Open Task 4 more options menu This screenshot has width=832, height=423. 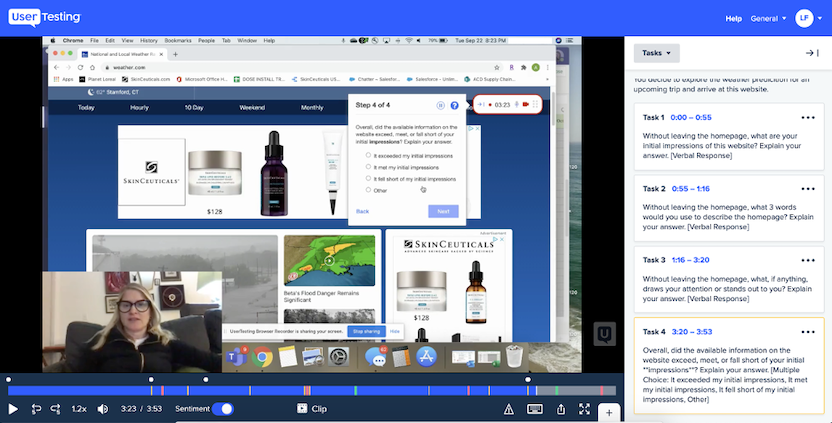point(808,332)
